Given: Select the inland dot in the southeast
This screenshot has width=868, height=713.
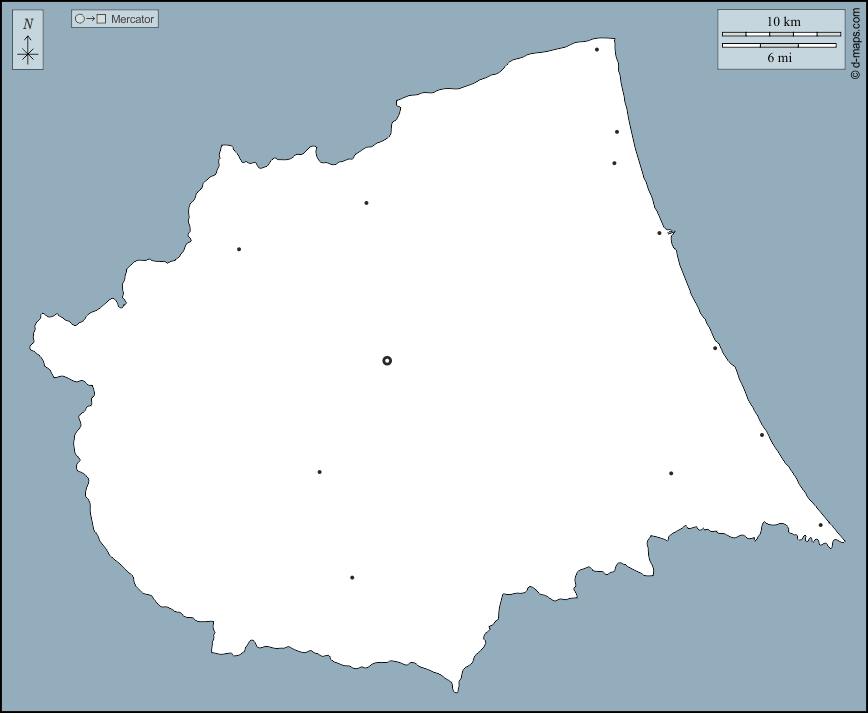Looking at the screenshot, I should [671, 473].
